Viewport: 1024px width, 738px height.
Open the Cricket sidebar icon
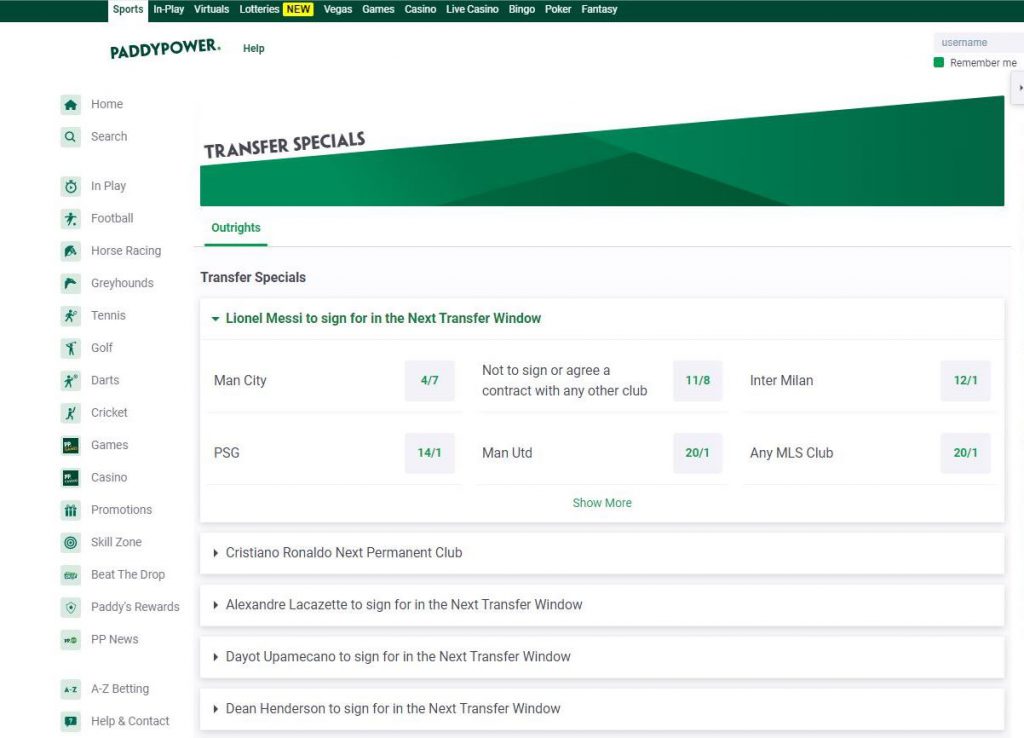[x=71, y=413]
